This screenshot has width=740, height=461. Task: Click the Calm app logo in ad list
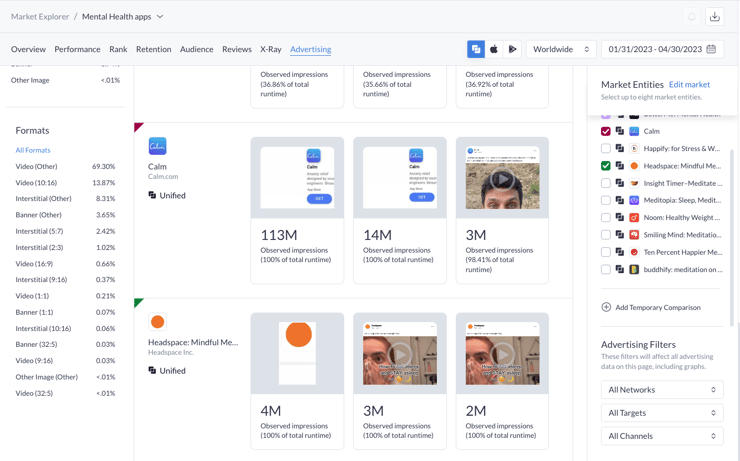pos(158,147)
